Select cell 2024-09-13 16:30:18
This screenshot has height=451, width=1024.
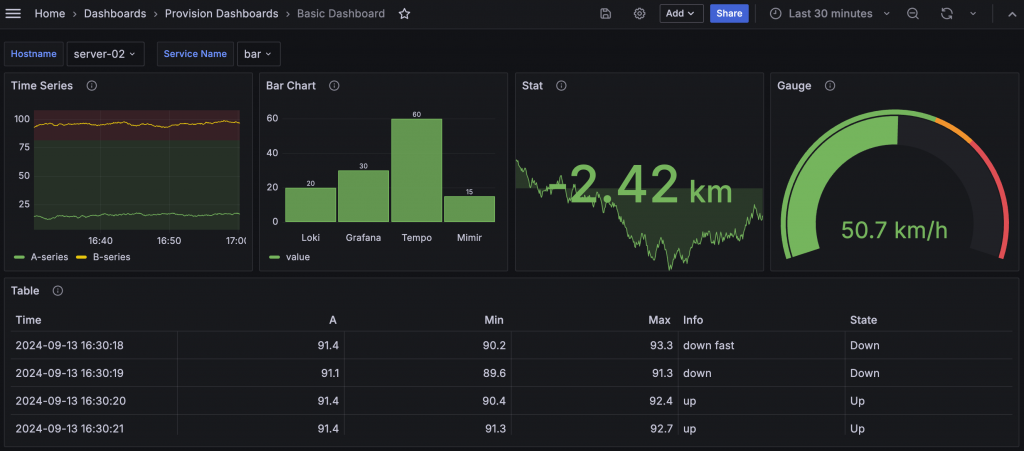94,345
